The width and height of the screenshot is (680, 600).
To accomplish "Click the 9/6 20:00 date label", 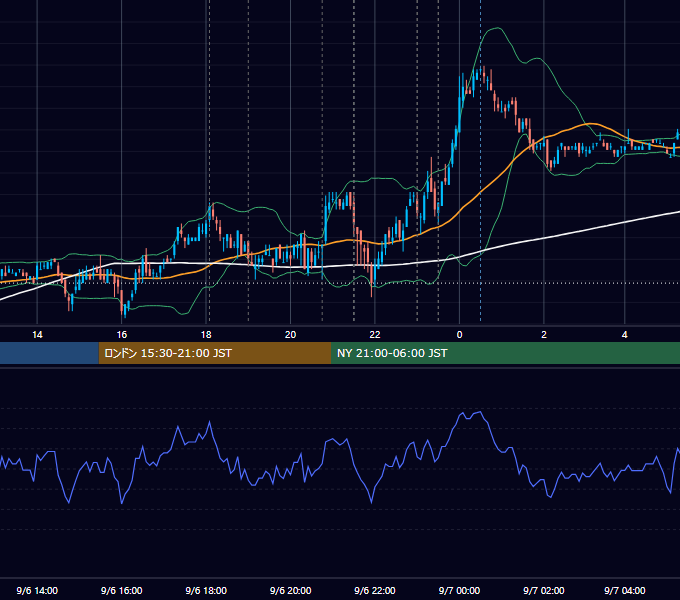I will pyautogui.click(x=291, y=590).
